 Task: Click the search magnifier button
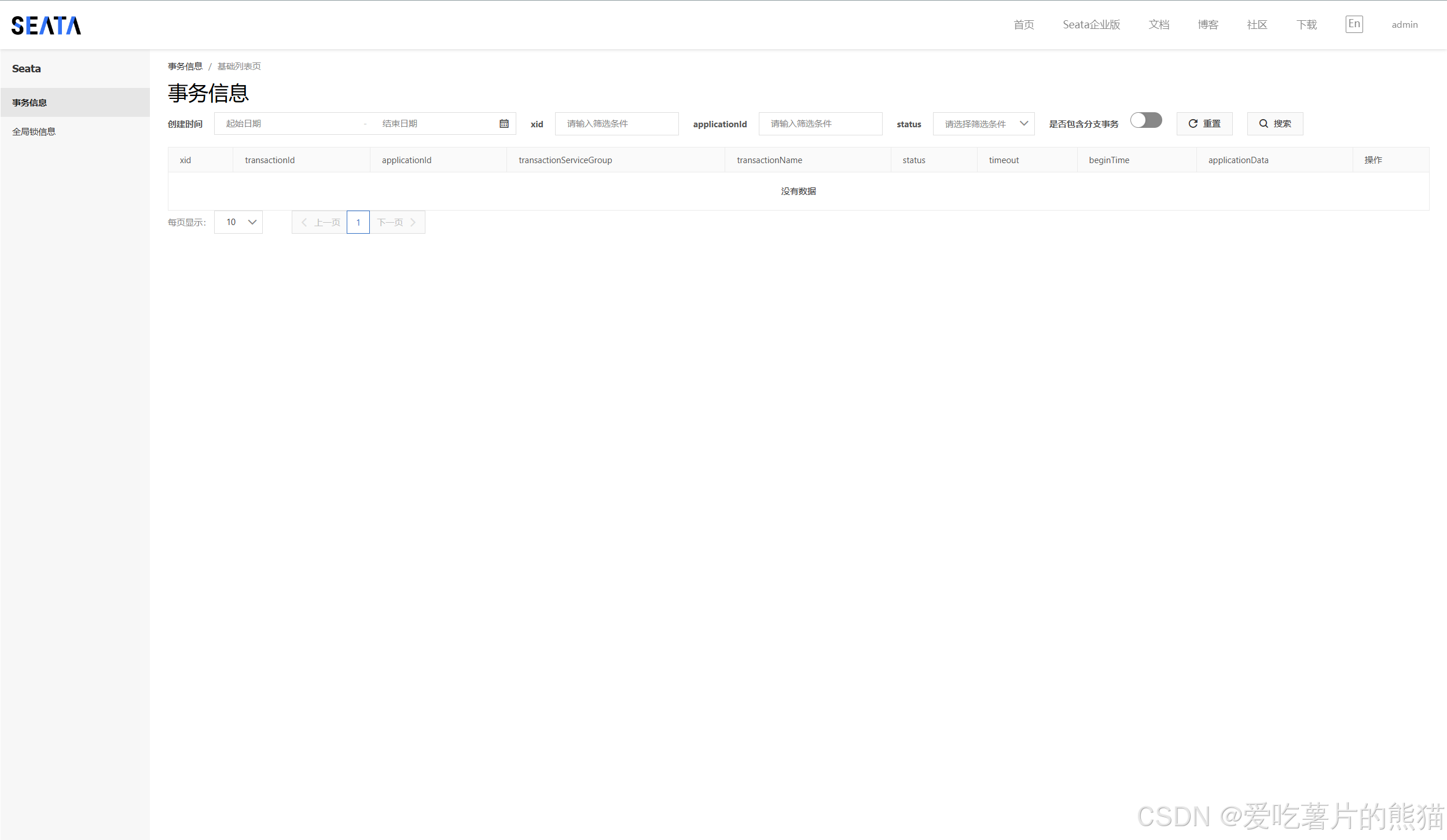[1275, 124]
